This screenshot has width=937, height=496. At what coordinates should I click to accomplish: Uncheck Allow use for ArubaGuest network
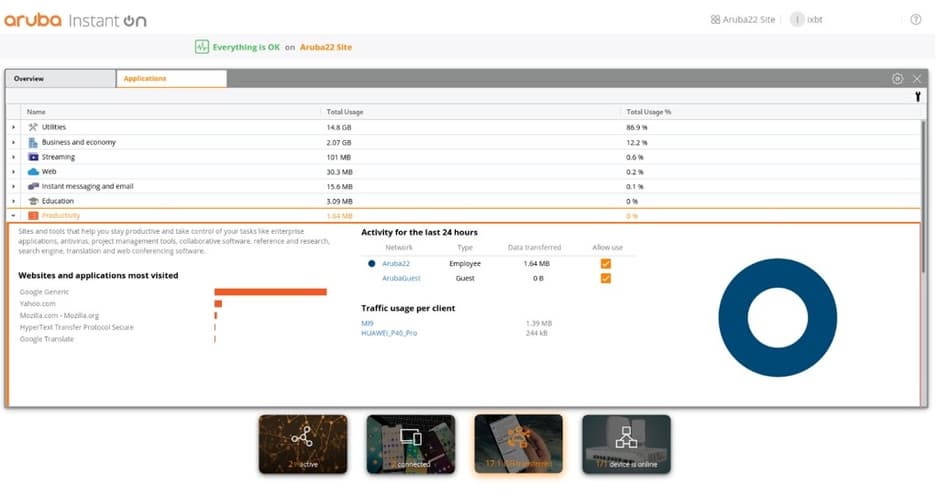coord(605,278)
